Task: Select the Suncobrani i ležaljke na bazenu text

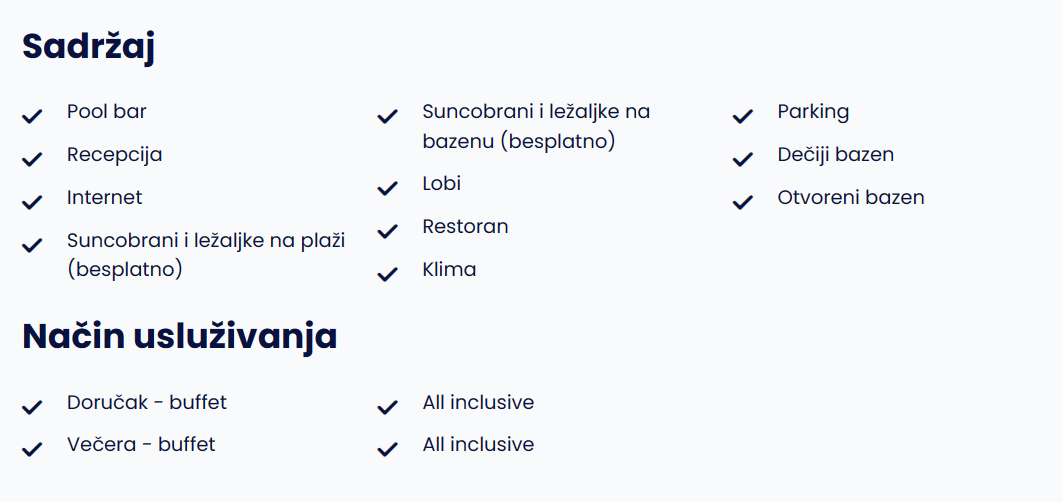Action: 536,126
